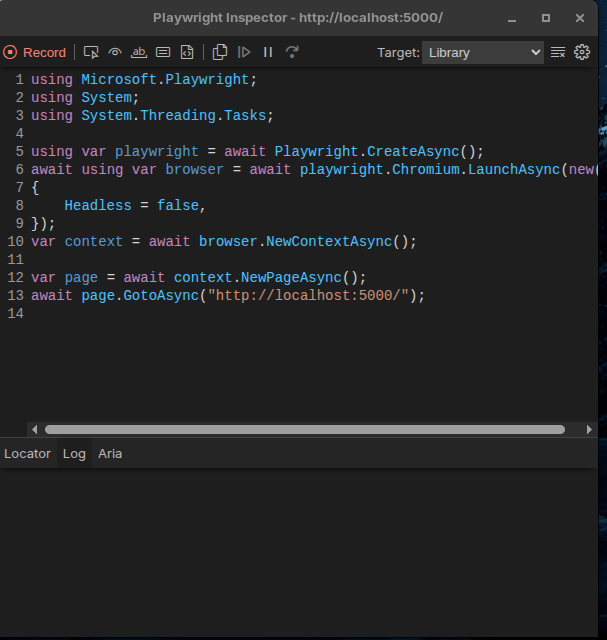Select the Assert snapshot tool
The width and height of the screenshot is (607, 640).
click(187, 52)
